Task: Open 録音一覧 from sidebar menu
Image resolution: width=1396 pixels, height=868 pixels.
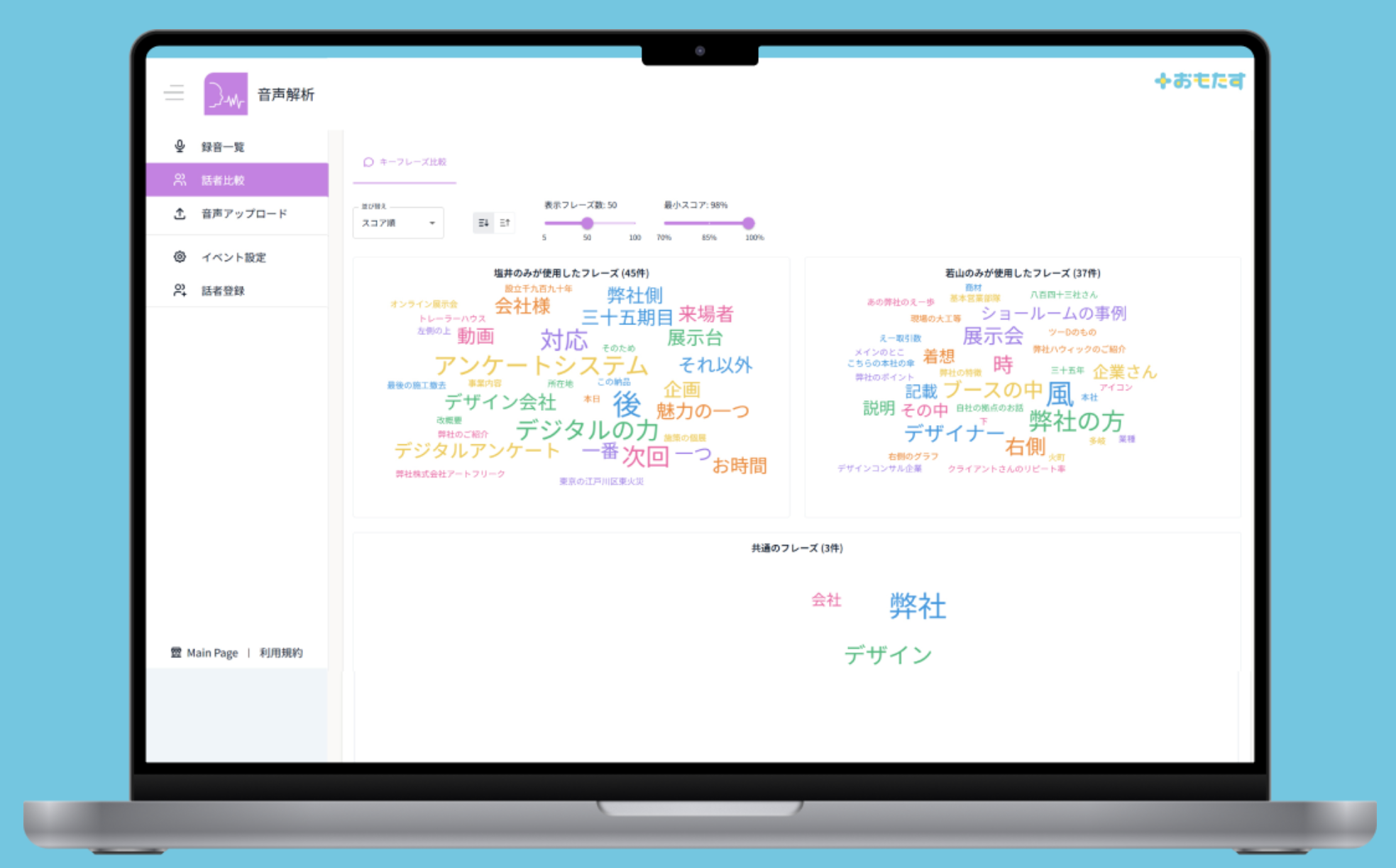Action: pos(223,147)
